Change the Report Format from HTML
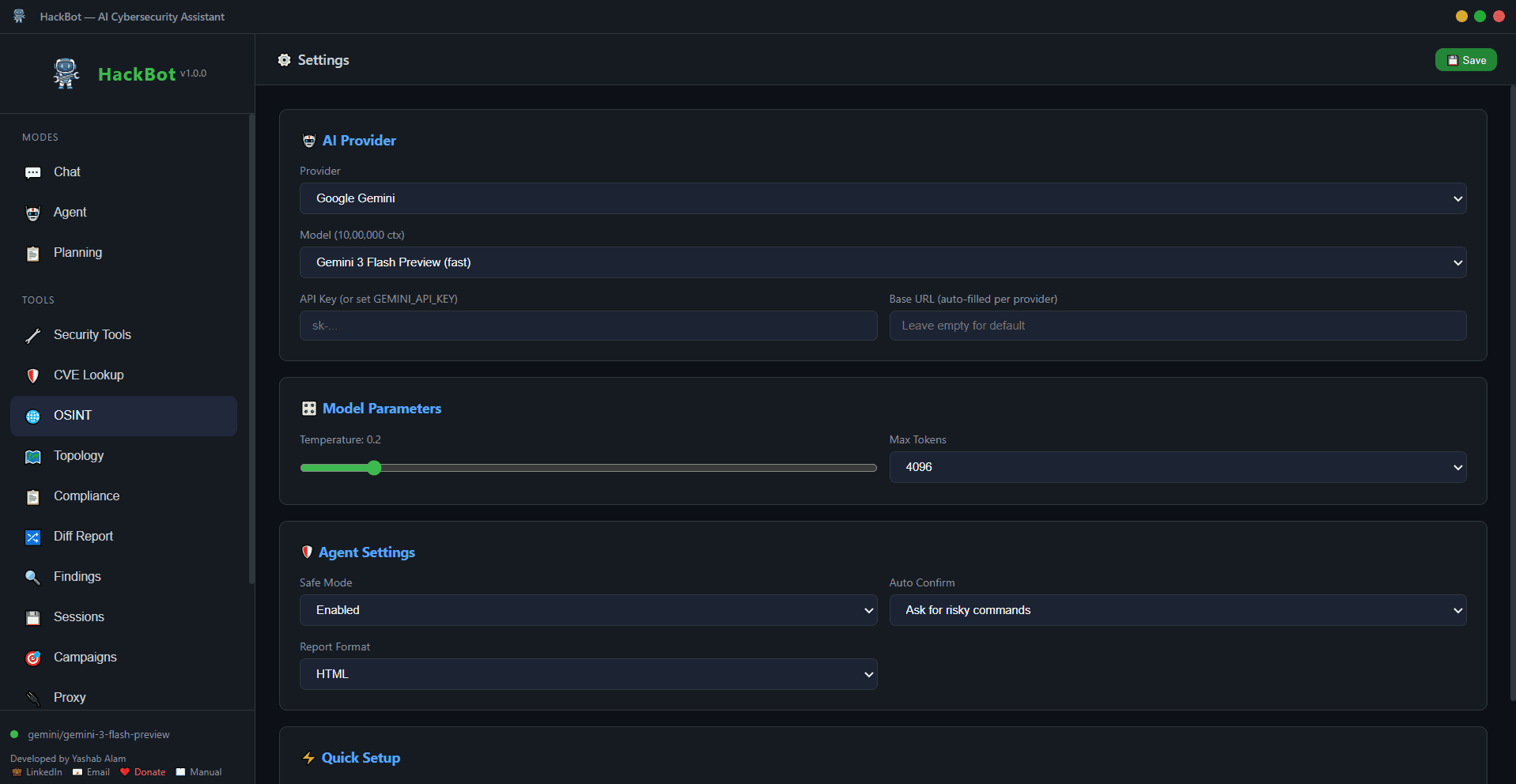 588,673
